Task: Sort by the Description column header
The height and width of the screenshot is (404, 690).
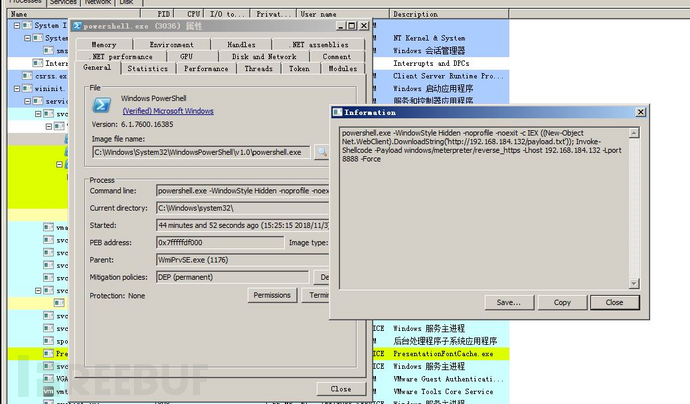Action: pos(449,14)
